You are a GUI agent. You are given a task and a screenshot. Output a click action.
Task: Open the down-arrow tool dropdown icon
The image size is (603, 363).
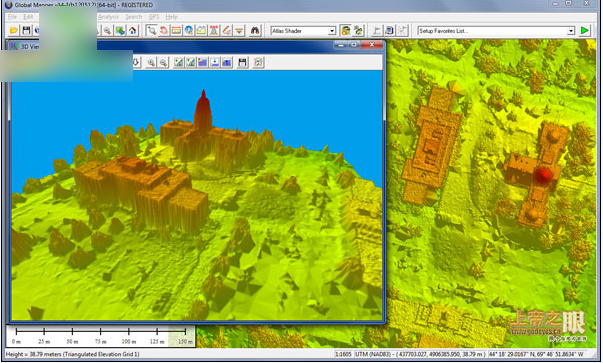coord(239,30)
